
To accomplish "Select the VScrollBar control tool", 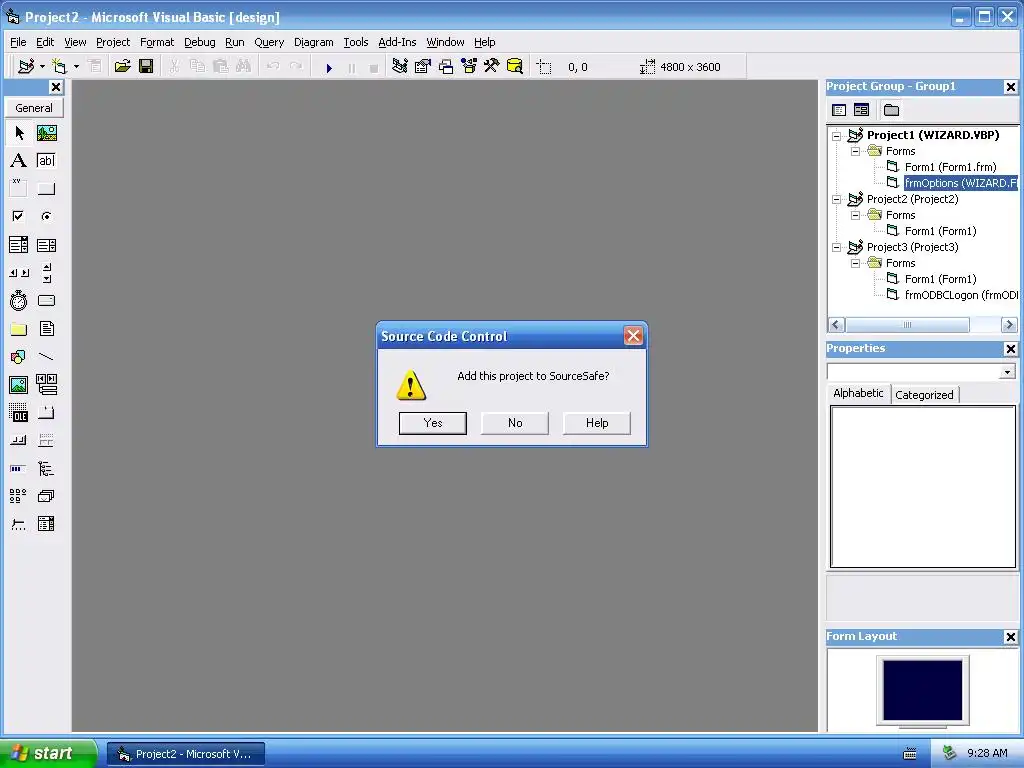I will [46, 273].
